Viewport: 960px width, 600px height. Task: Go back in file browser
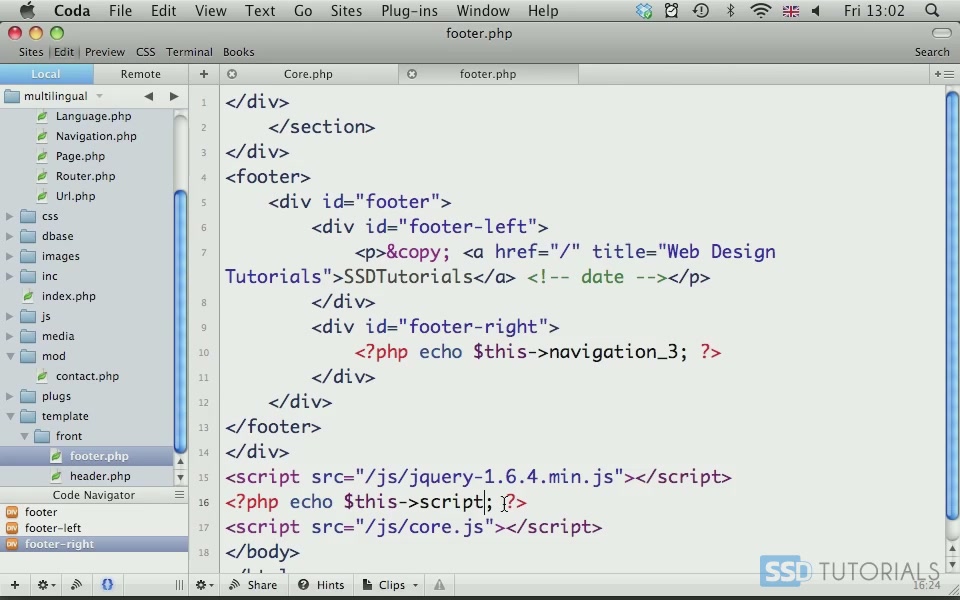coord(148,96)
